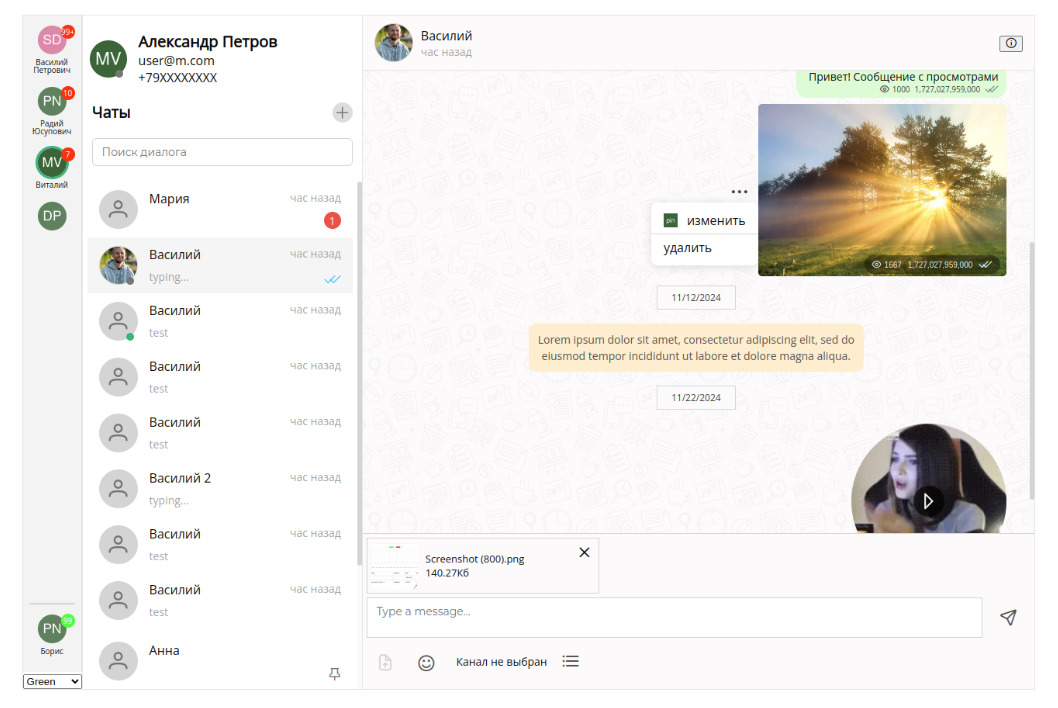Viewport: 1058px width, 708px height.
Task: Click the chat list scrollbar
Action: coord(359,373)
